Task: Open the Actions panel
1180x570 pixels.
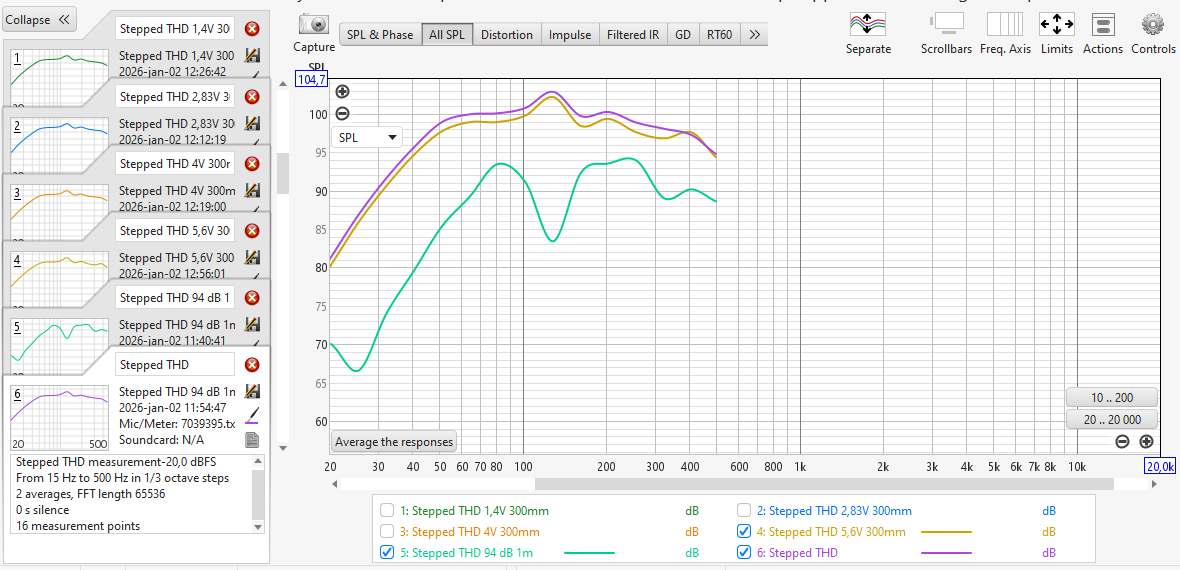Action: pyautogui.click(x=1103, y=25)
